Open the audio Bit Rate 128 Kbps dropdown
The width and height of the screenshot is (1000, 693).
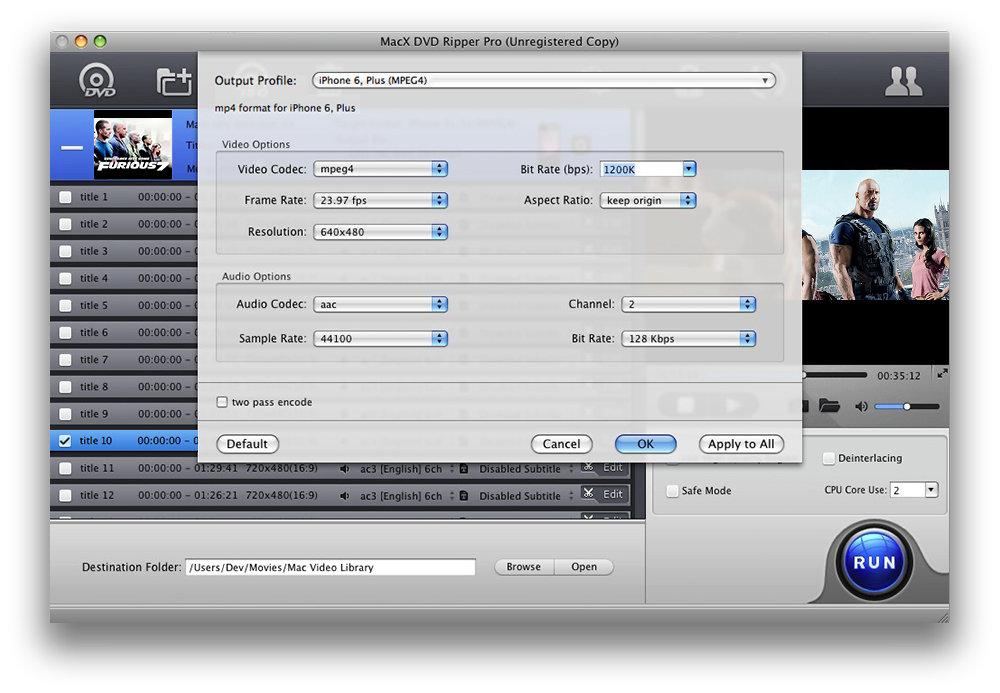click(689, 339)
